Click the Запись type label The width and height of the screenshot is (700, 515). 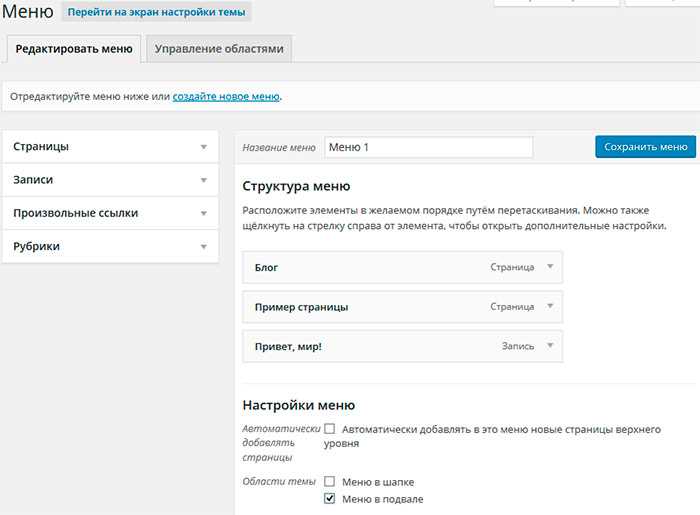(518, 346)
